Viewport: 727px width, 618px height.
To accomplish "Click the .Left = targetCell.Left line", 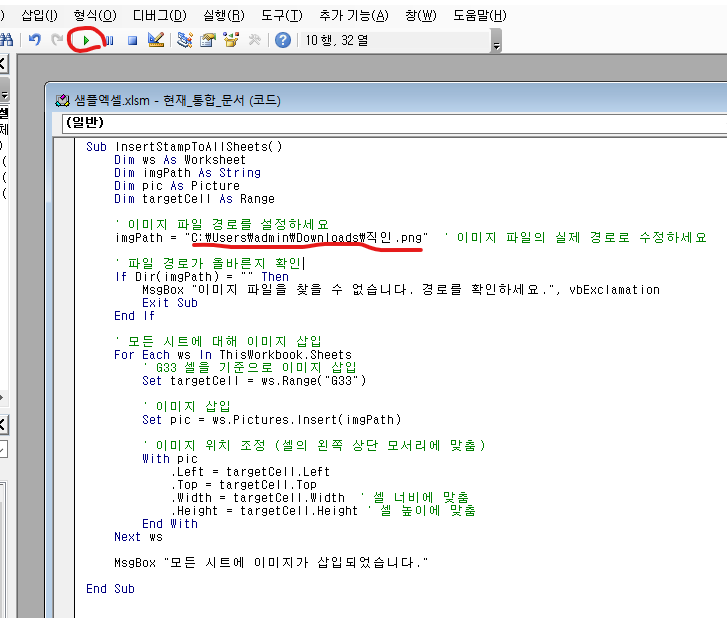I will 250,471.
